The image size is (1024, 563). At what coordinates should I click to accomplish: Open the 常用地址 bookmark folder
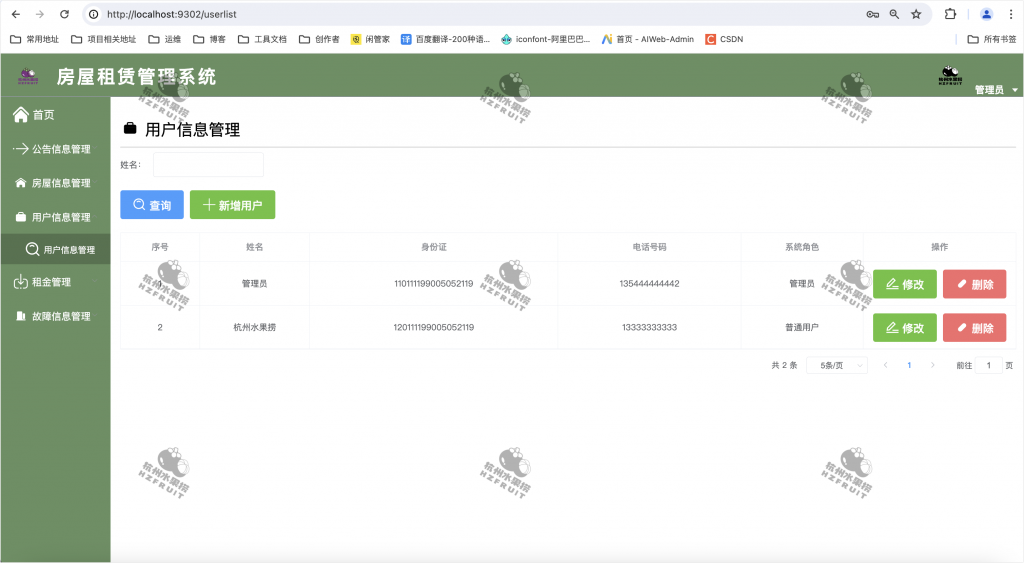coord(35,39)
